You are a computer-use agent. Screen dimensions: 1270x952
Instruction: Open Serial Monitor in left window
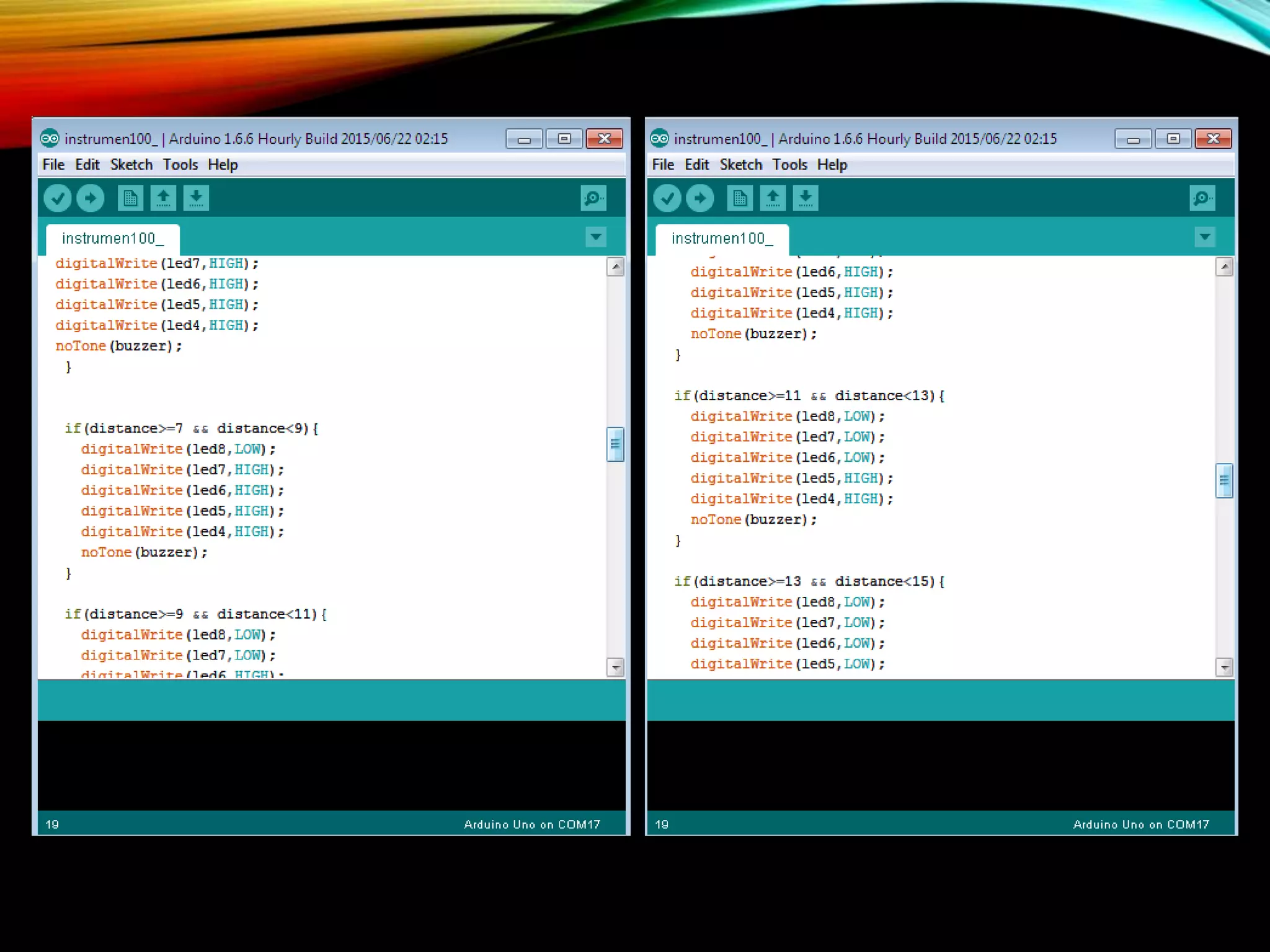[x=593, y=198]
